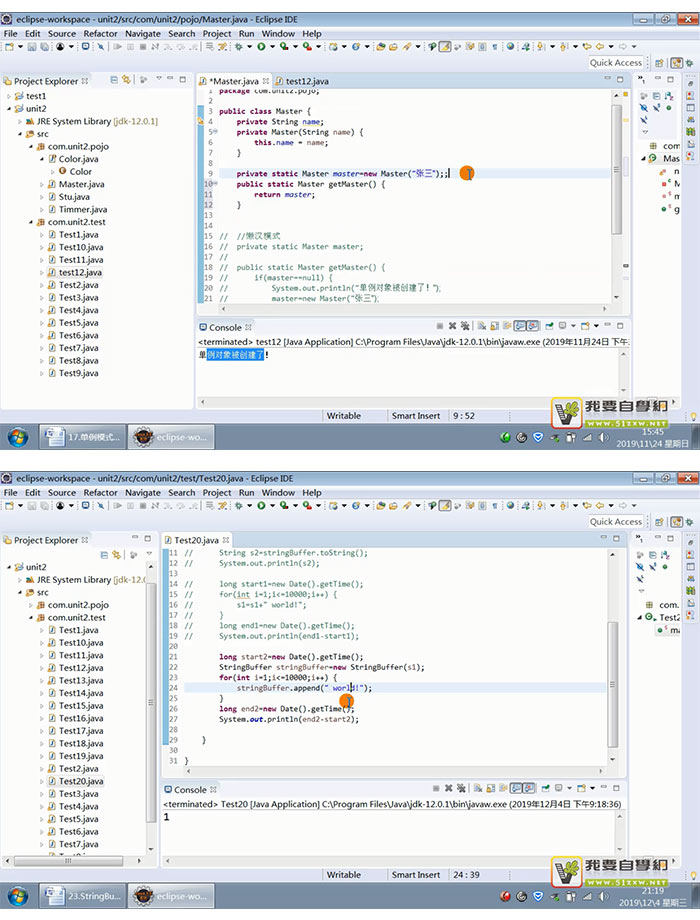Toggle Show Console on stdout change in Test20 console
Screen dimensions: 700x920
pyautogui.click(x=516, y=788)
